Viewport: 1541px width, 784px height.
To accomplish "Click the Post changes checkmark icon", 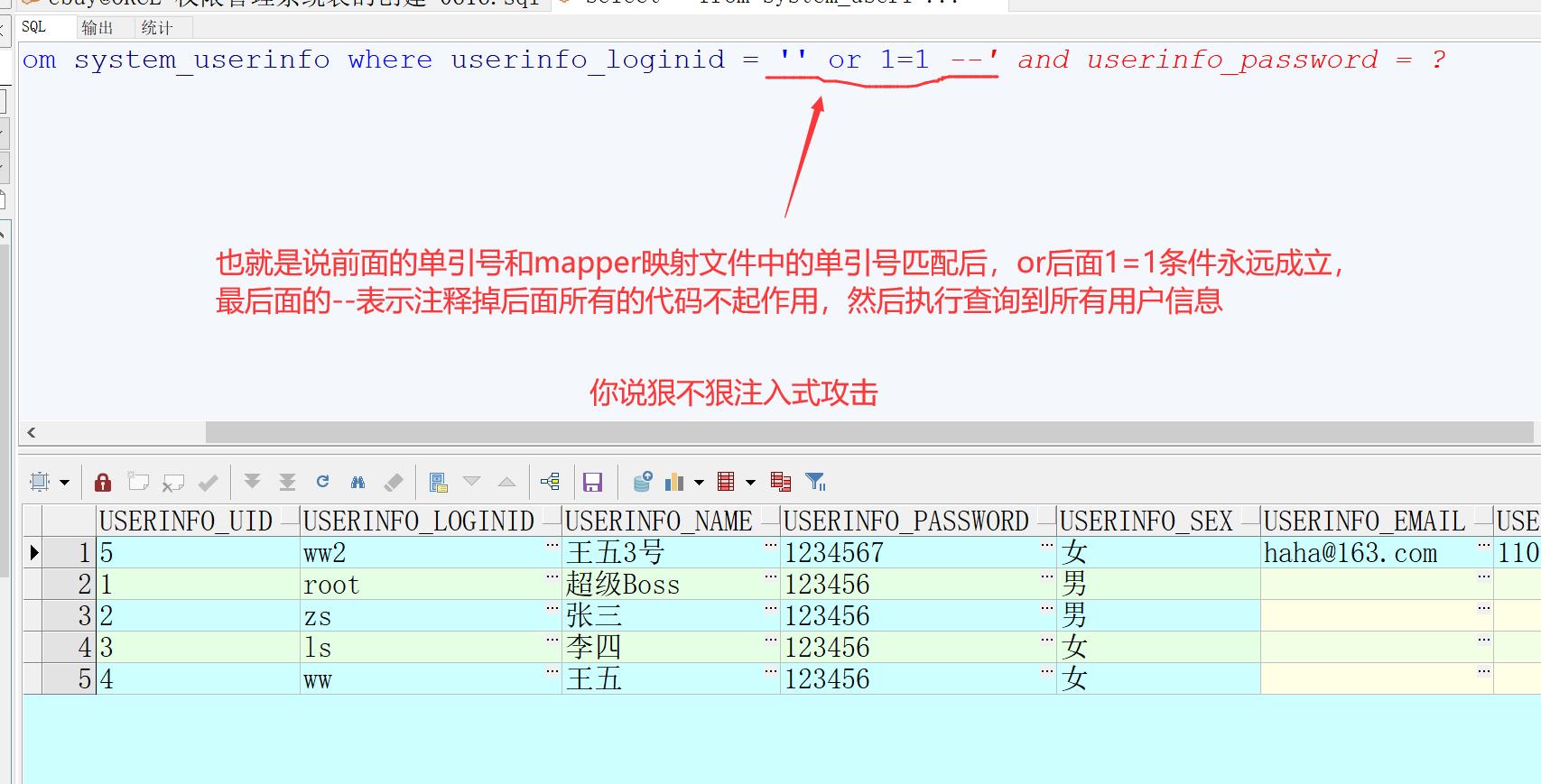I will (x=208, y=483).
